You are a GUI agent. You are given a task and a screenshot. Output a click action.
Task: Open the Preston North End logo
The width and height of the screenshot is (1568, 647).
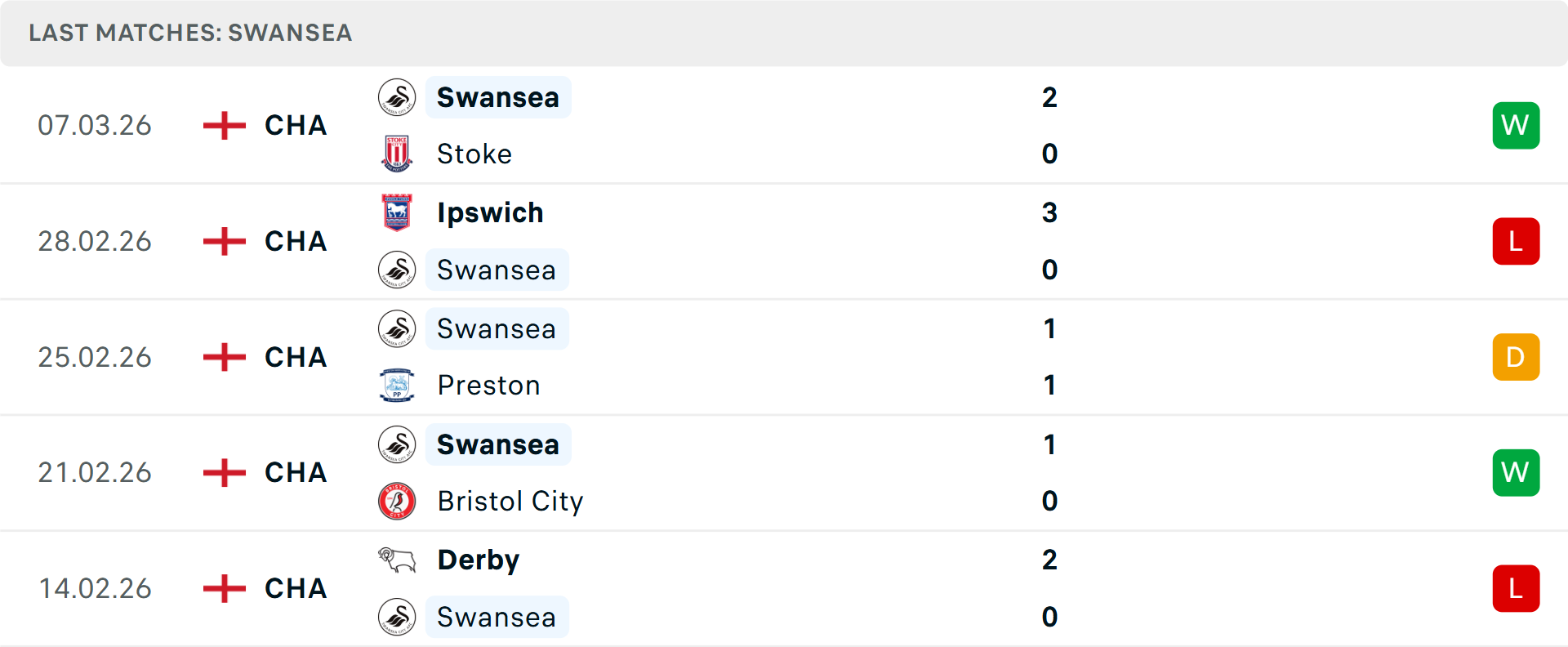click(x=396, y=385)
